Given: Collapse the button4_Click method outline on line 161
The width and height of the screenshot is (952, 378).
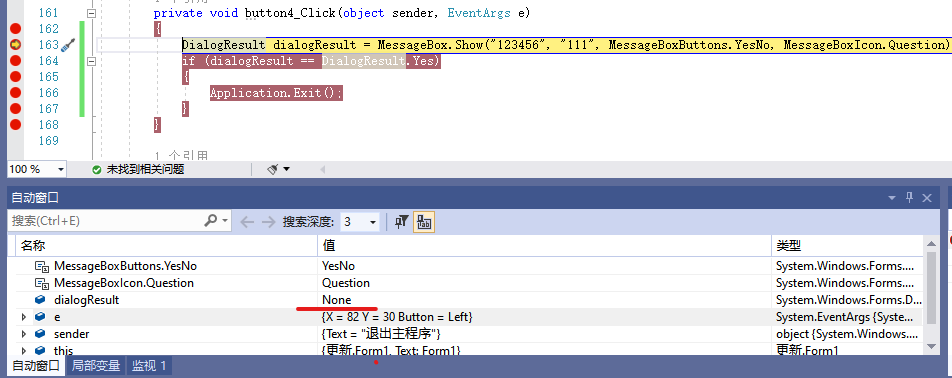Looking at the screenshot, I should click(x=92, y=13).
